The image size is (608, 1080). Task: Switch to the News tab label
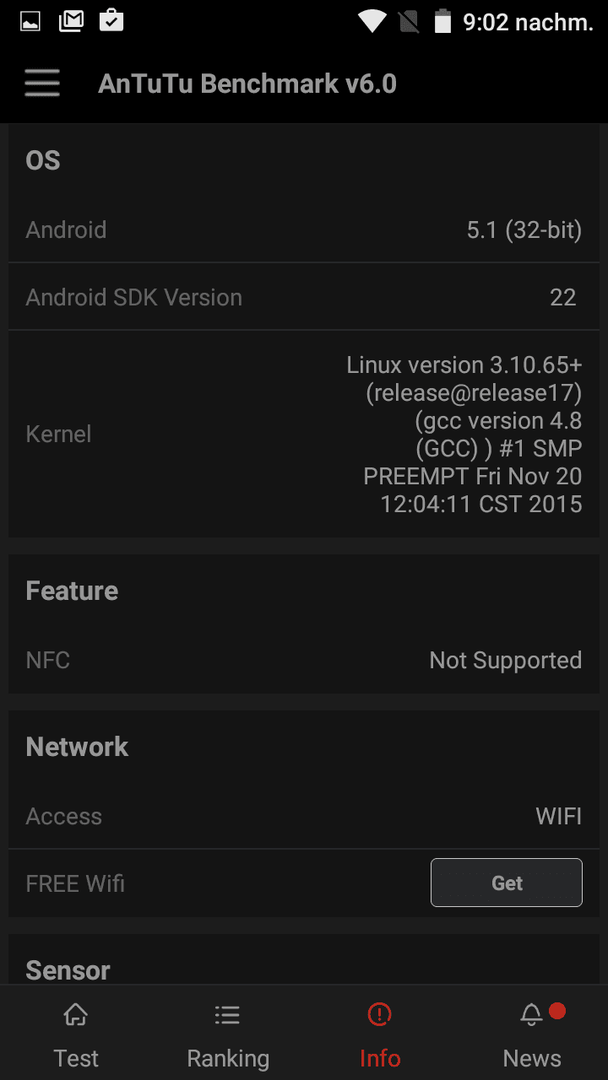532,1058
